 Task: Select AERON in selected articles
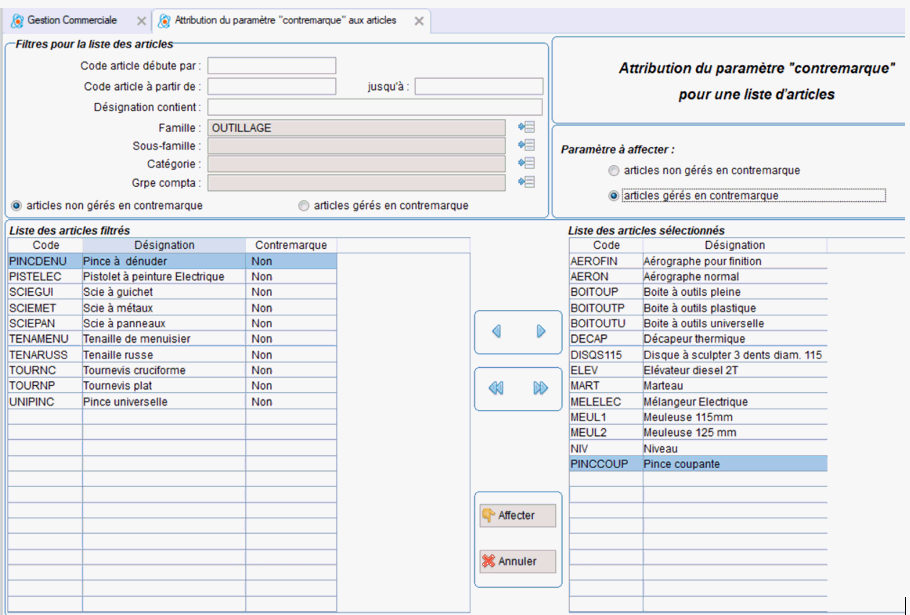click(698, 277)
